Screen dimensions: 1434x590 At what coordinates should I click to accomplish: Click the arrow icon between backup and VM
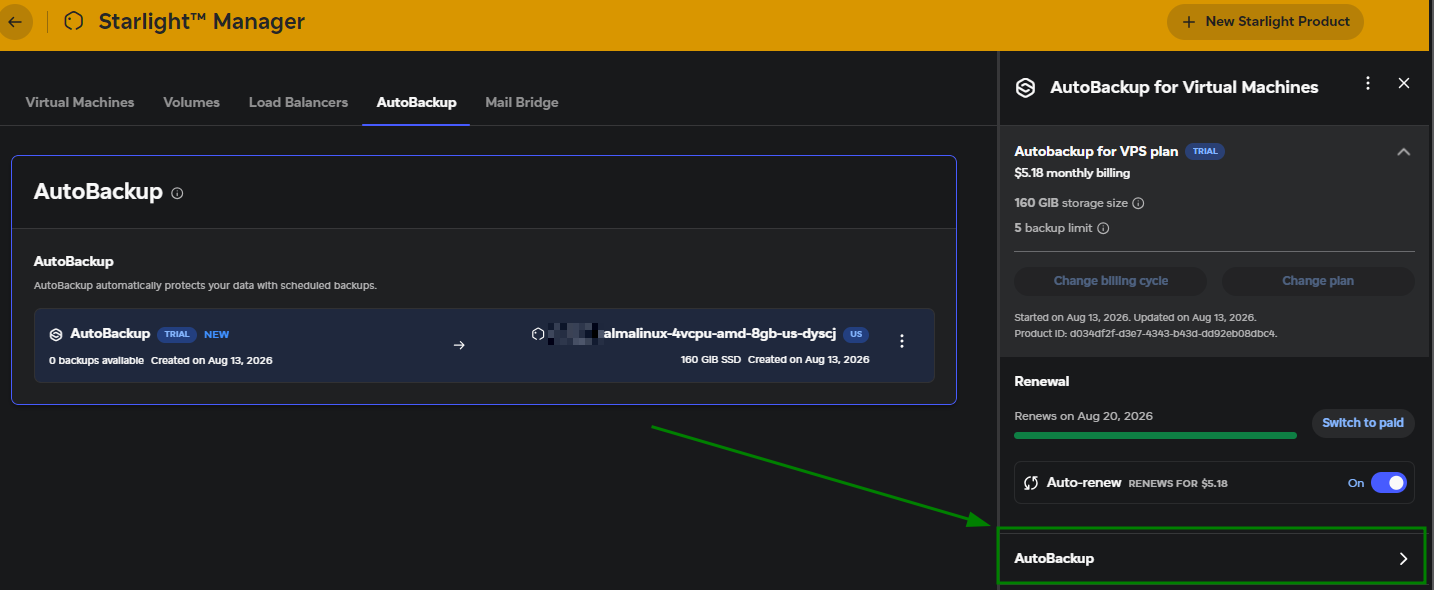459,345
